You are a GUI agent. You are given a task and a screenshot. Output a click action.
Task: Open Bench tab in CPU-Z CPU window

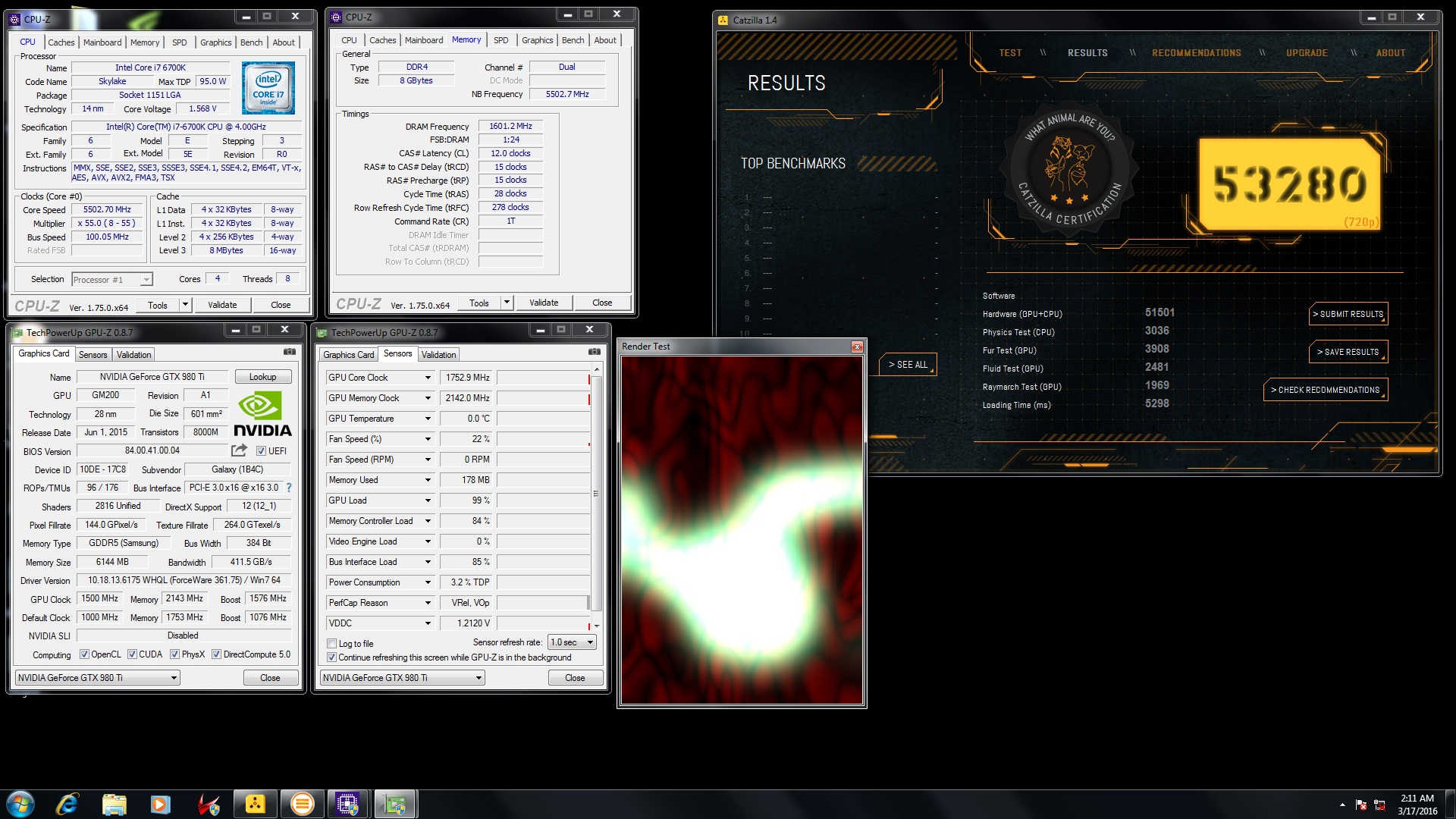click(x=251, y=42)
